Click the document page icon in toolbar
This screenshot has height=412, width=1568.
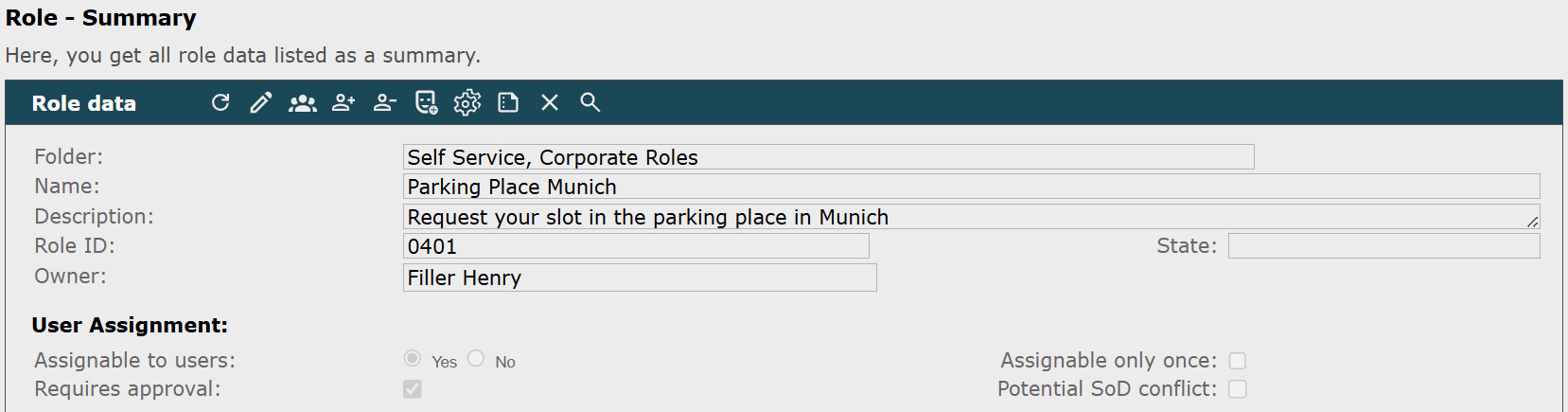508,102
